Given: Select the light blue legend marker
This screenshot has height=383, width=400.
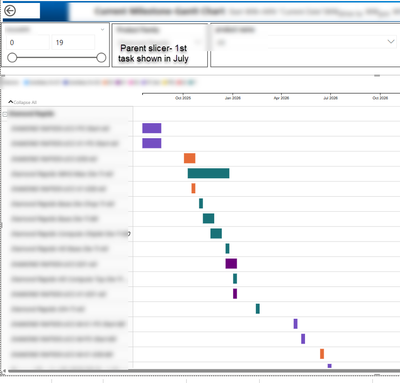Looking at the screenshot, I should pyautogui.click(x=27, y=82).
